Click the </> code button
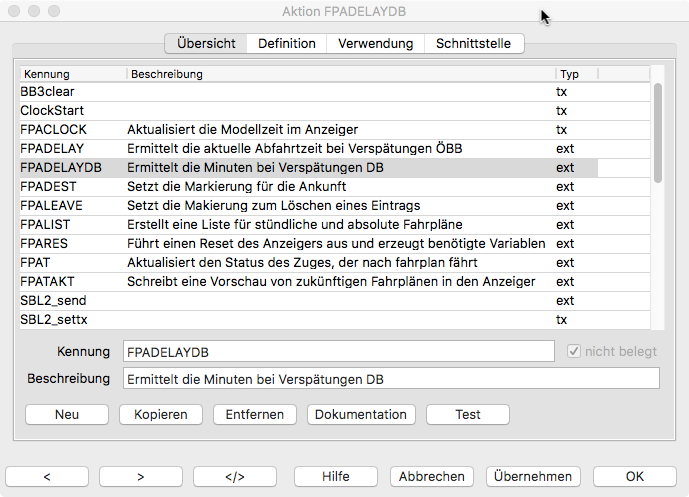 click(x=235, y=477)
